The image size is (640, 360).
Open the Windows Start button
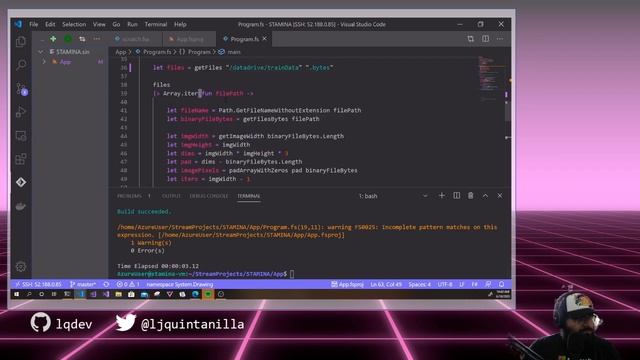click(16, 294)
